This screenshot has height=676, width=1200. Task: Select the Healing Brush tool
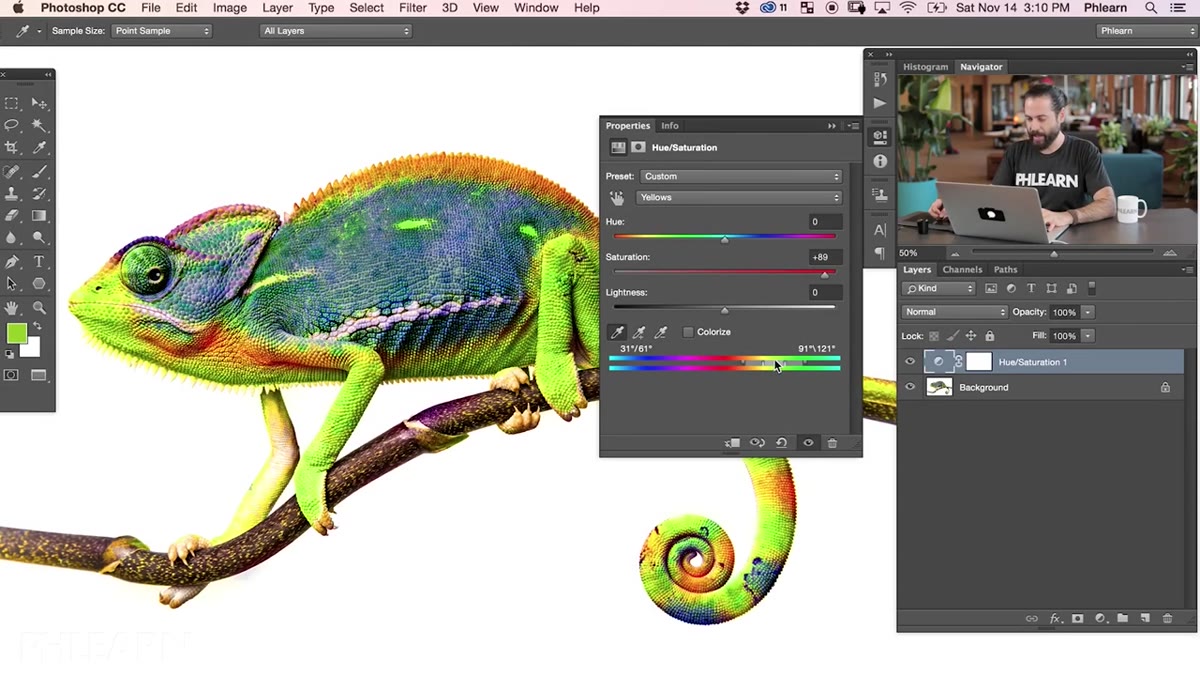[x=12, y=172]
